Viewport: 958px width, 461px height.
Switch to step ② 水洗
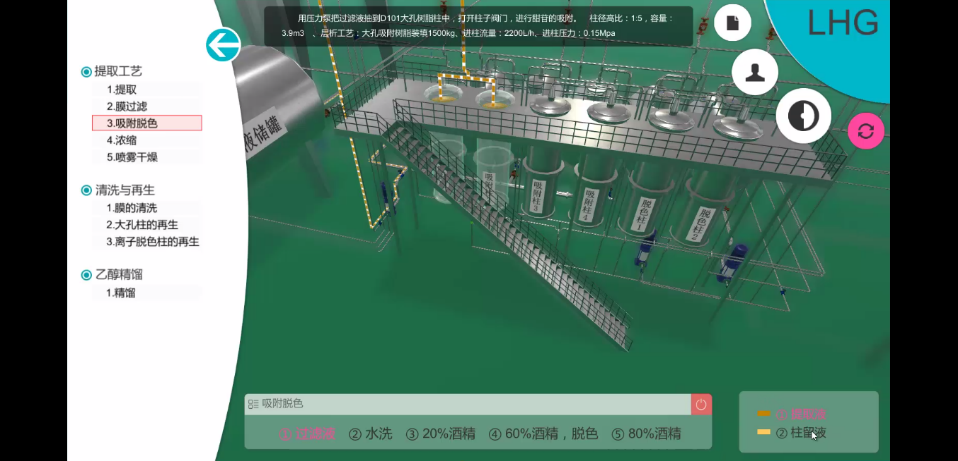(370, 434)
